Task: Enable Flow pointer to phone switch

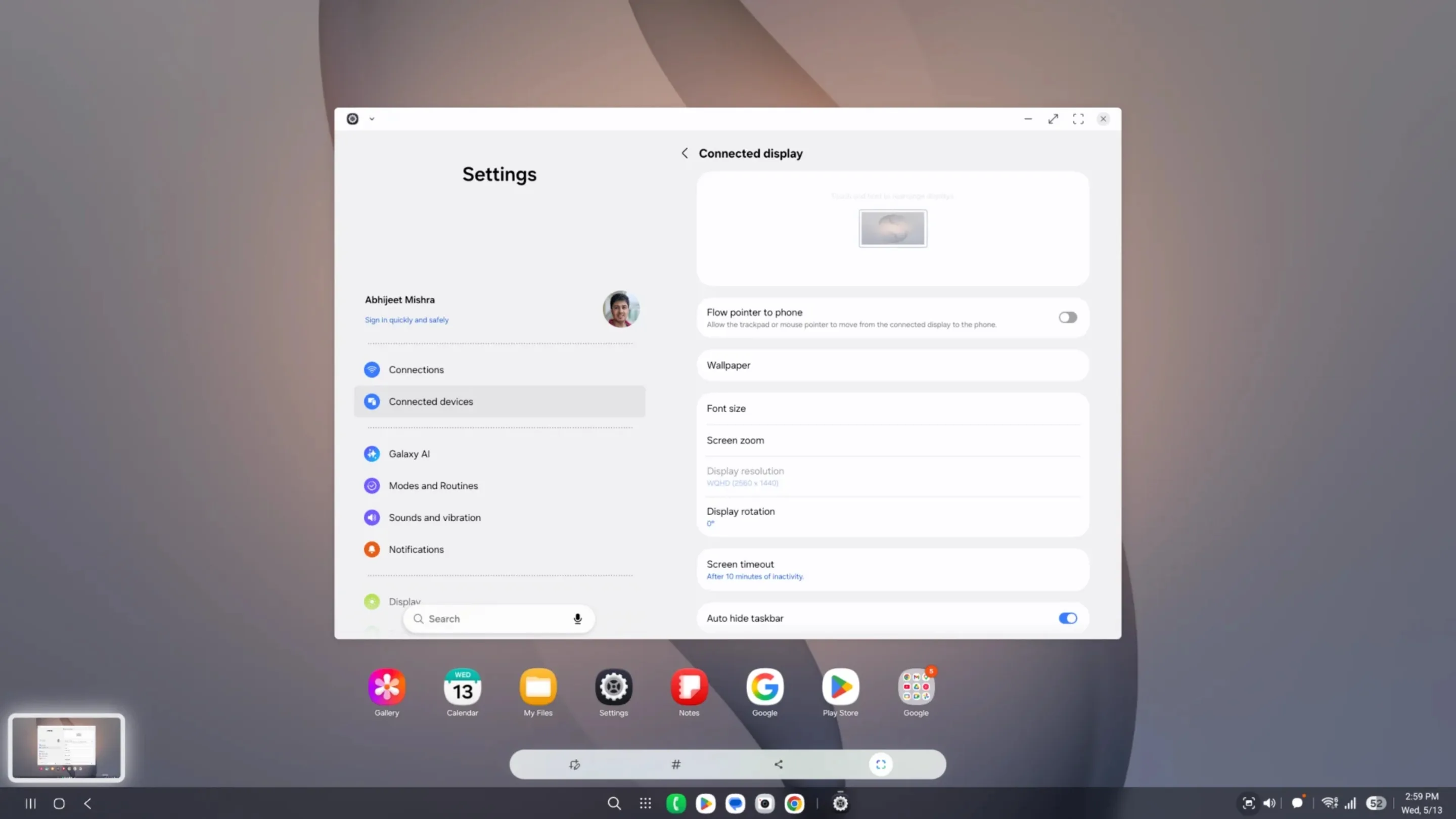Action: tap(1068, 317)
